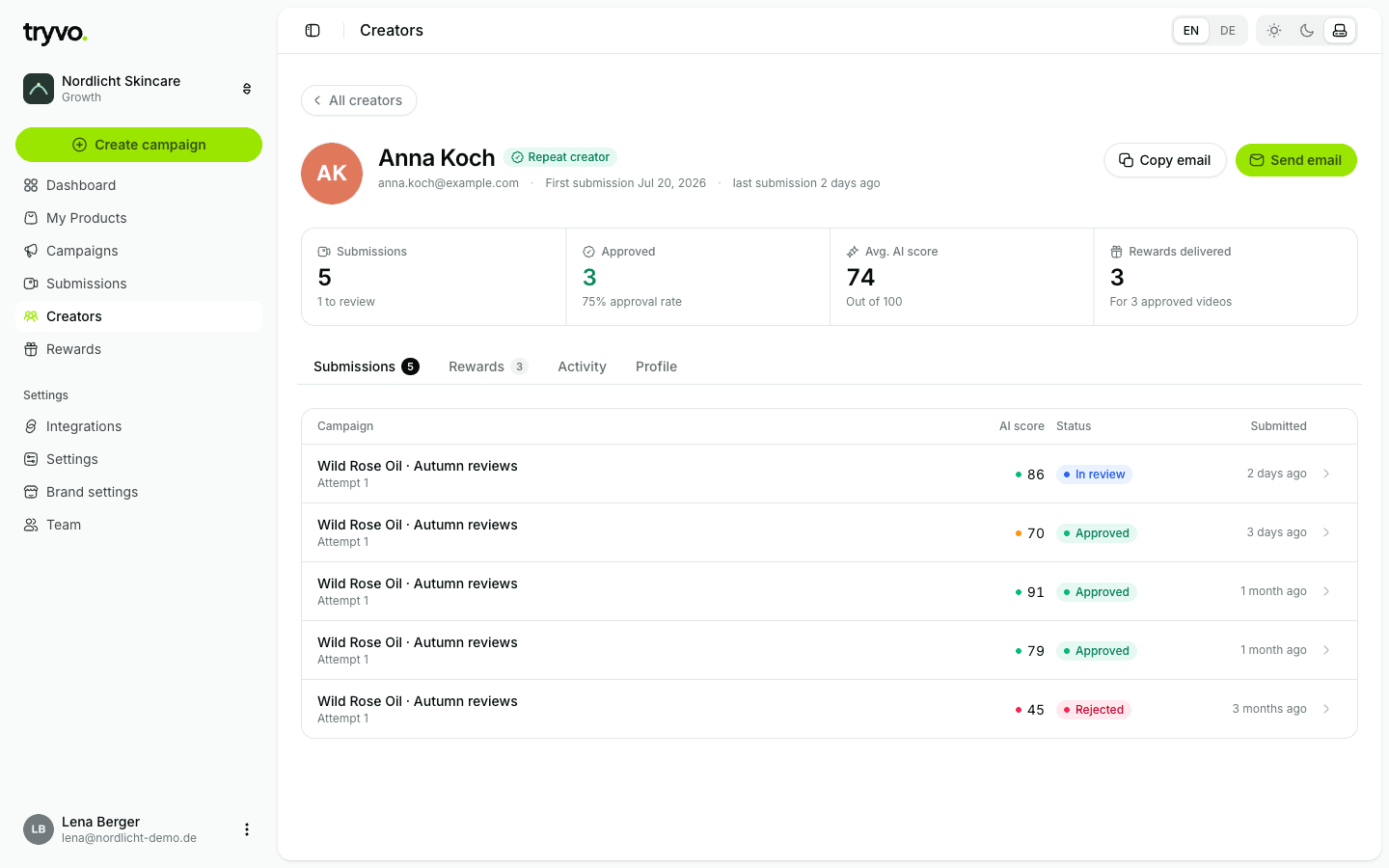1389x868 pixels.
Task: Switch language to EN
Action: pyautogui.click(x=1191, y=31)
